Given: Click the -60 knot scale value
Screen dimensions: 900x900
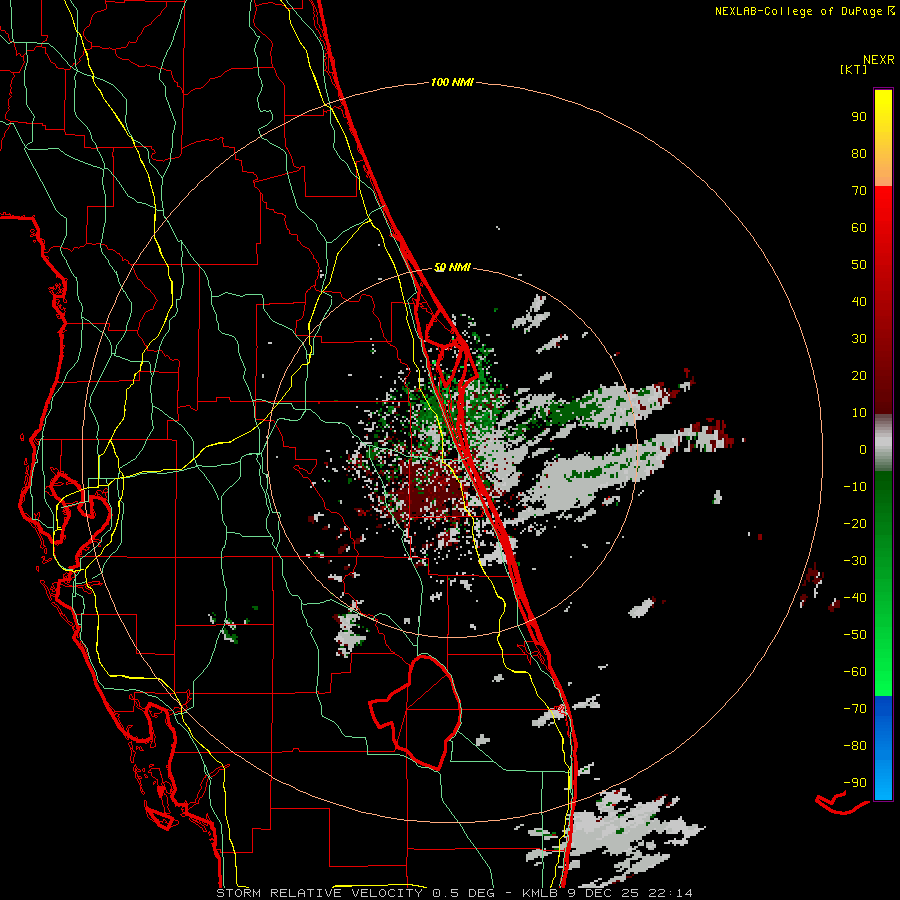Looking at the screenshot, I should [855, 672].
